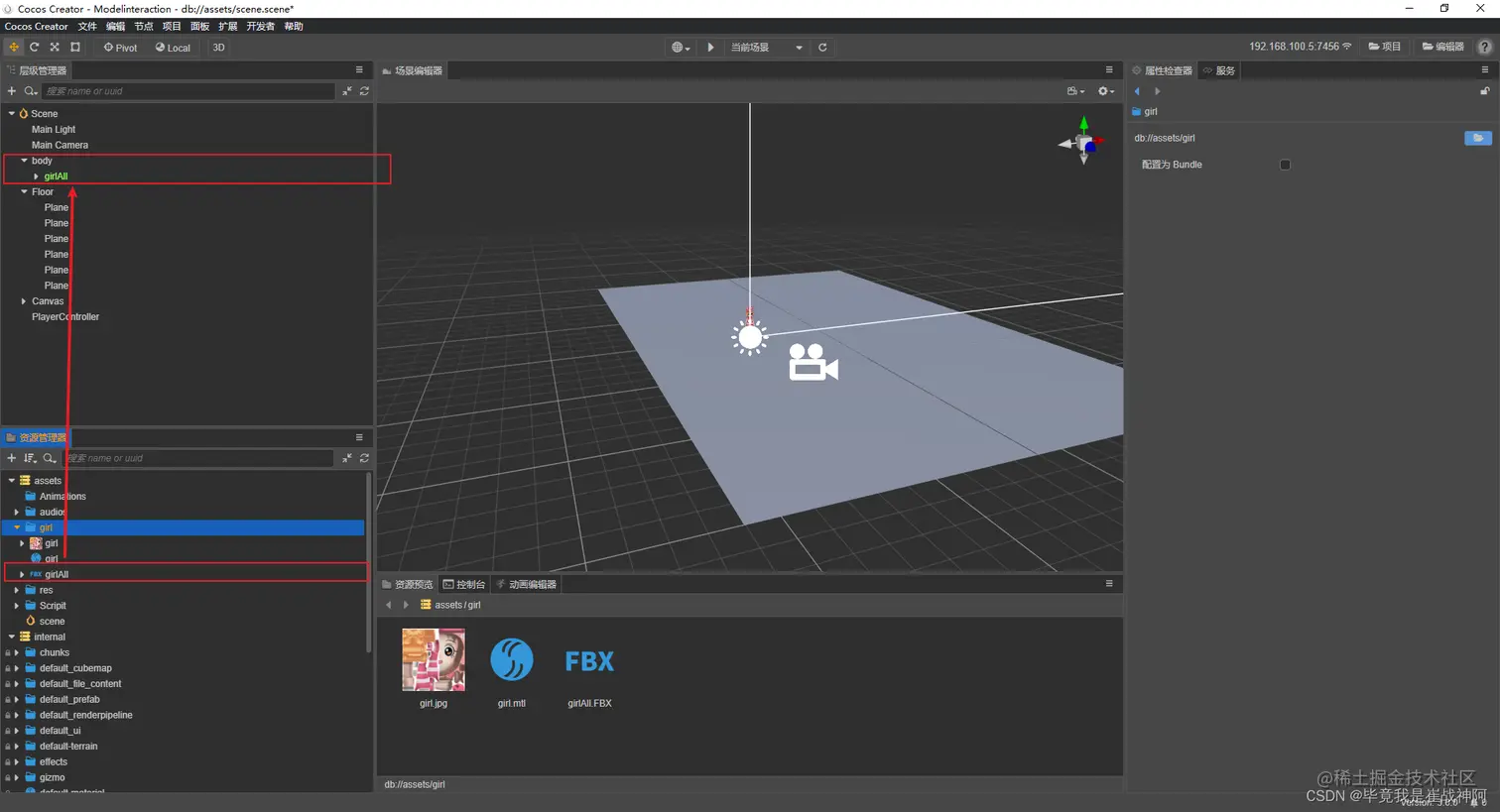This screenshot has width=1500, height=812.
Task: Open the 帮助 menu
Action: [294, 26]
